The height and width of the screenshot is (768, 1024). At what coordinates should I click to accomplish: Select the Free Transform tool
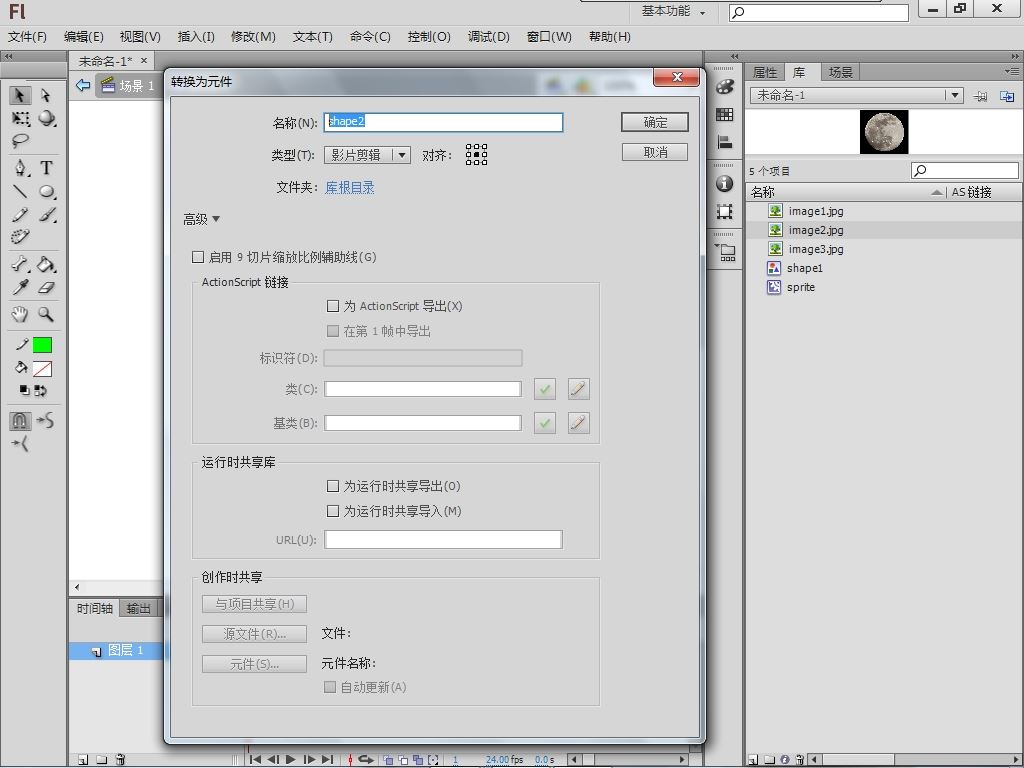click(x=20, y=118)
